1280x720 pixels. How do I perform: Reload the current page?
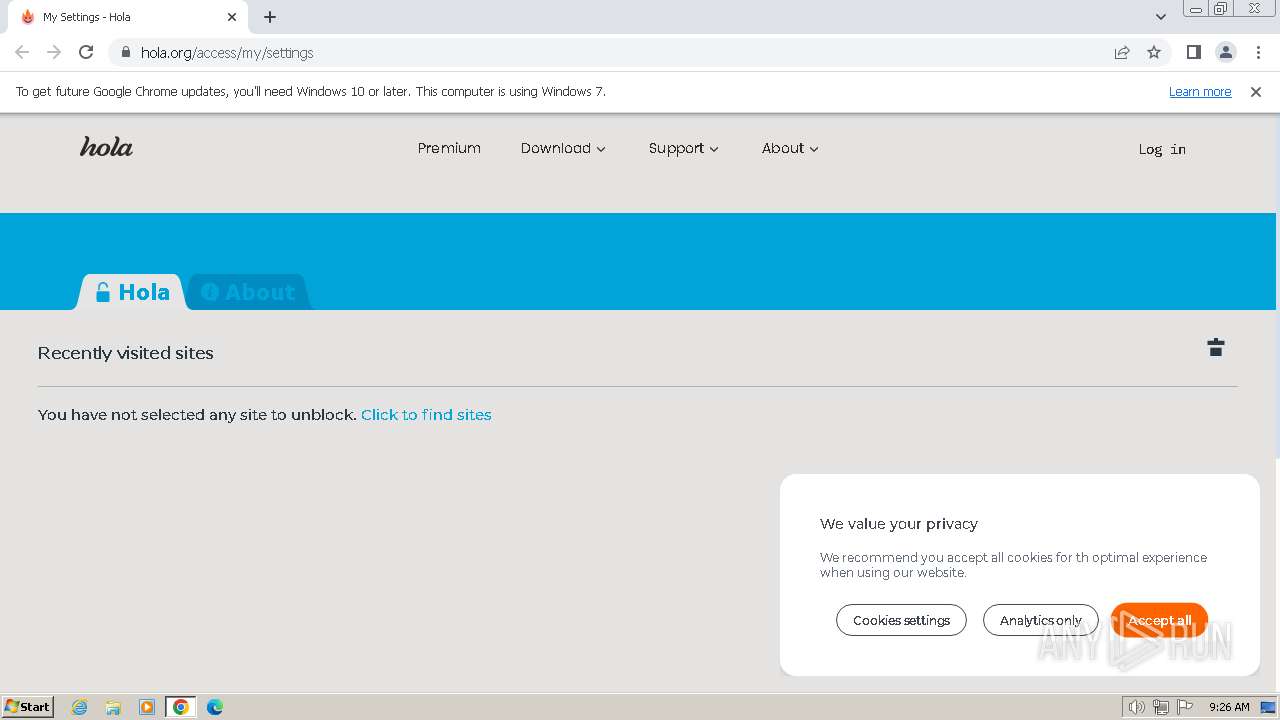coord(86,52)
